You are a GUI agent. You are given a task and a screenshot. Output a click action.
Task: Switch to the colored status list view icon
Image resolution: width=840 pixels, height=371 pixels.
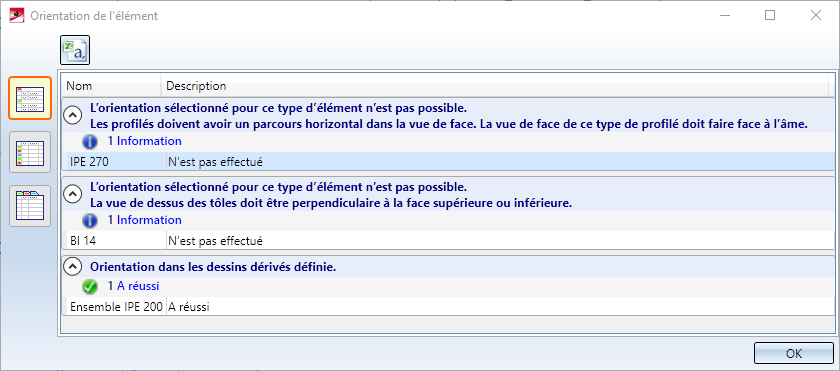30,152
